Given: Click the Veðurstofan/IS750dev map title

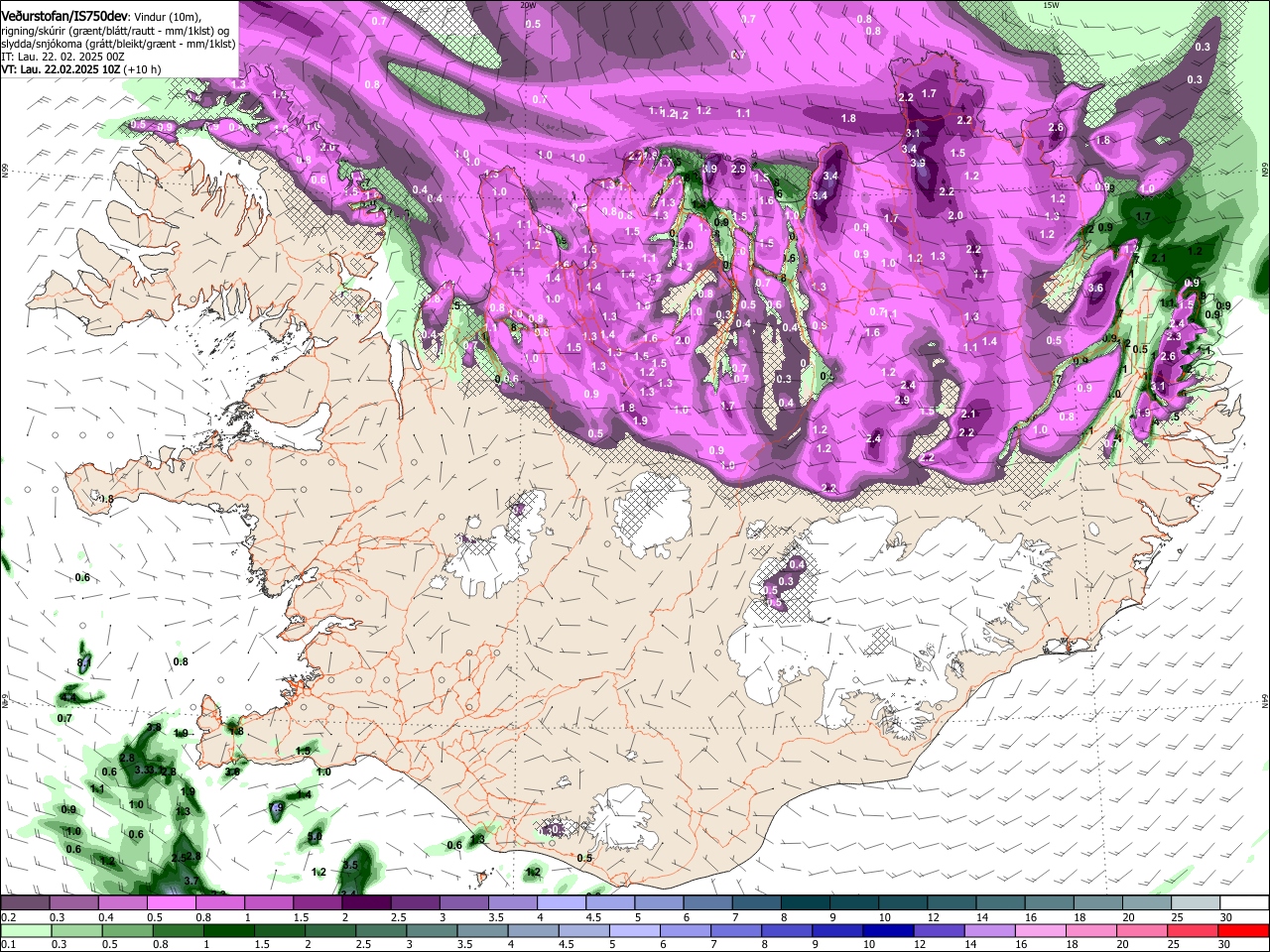Looking at the screenshot, I should (64, 16).
